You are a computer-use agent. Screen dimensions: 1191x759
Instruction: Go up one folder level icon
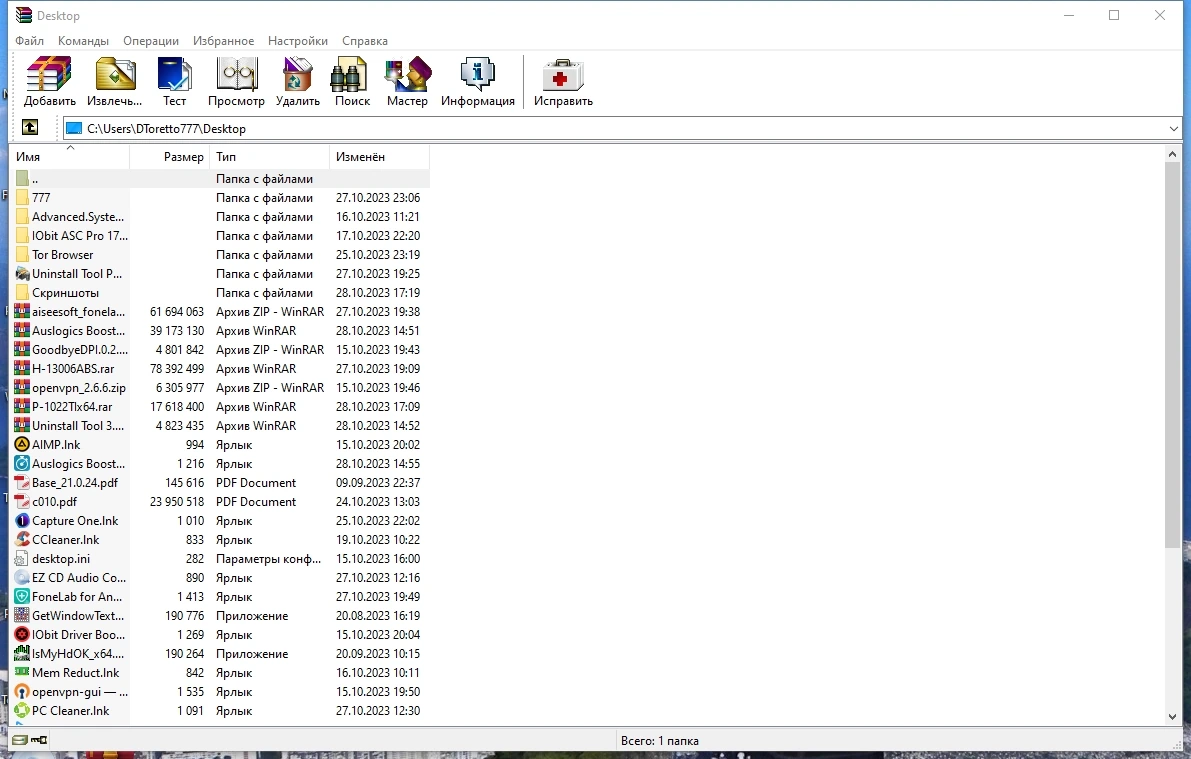[30, 127]
